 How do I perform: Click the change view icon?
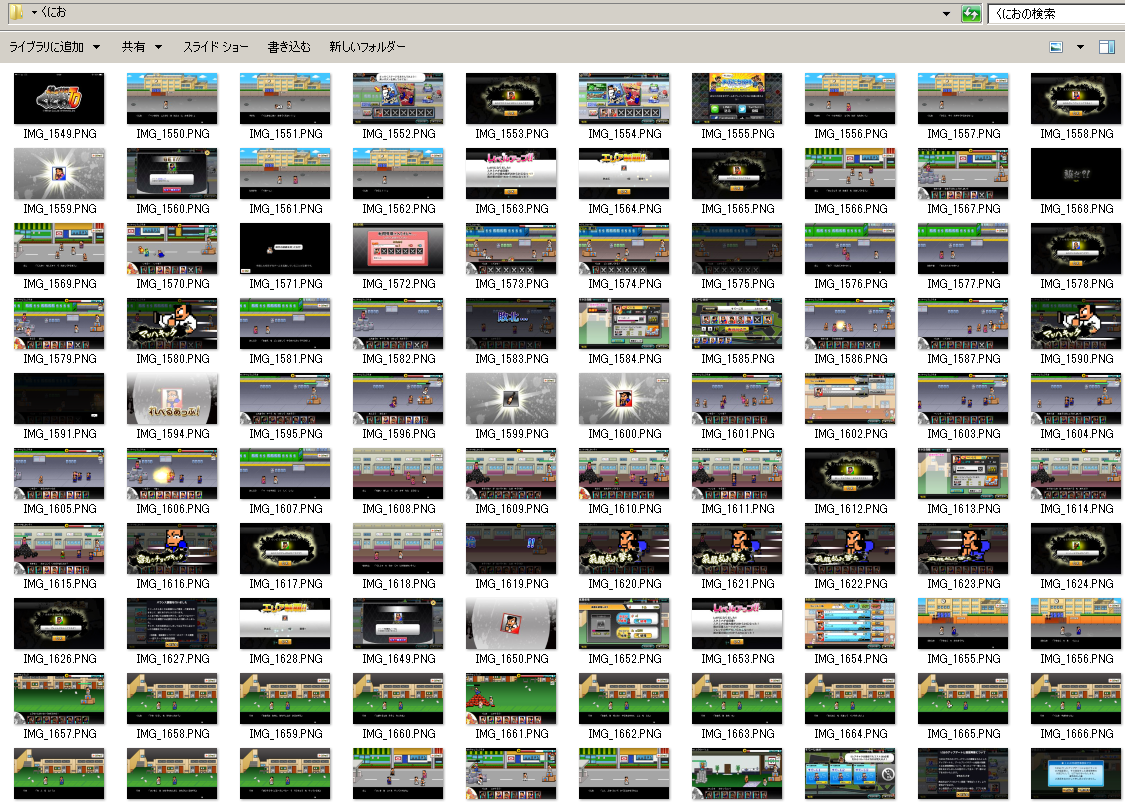pyautogui.click(x=1056, y=47)
